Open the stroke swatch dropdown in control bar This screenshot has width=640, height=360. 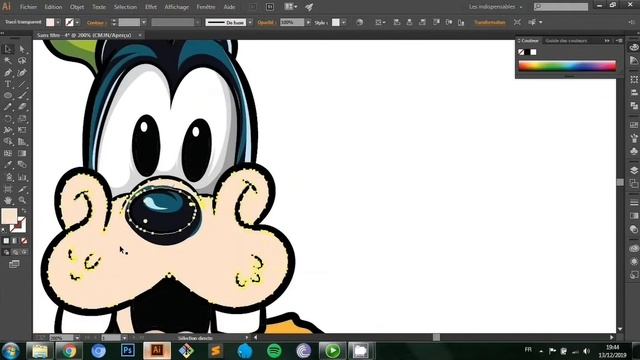coord(77,22)
